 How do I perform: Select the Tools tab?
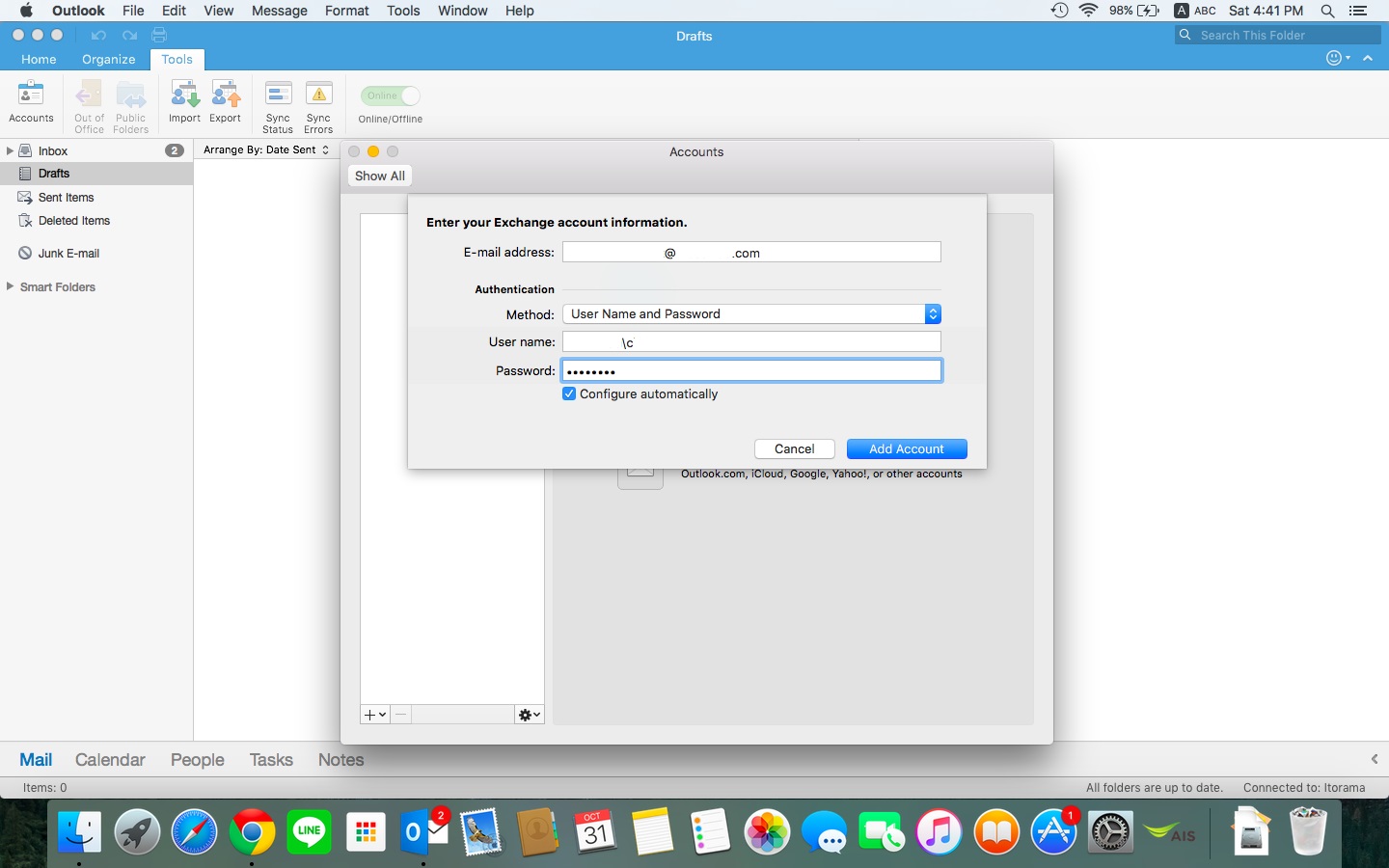point(177,59)
